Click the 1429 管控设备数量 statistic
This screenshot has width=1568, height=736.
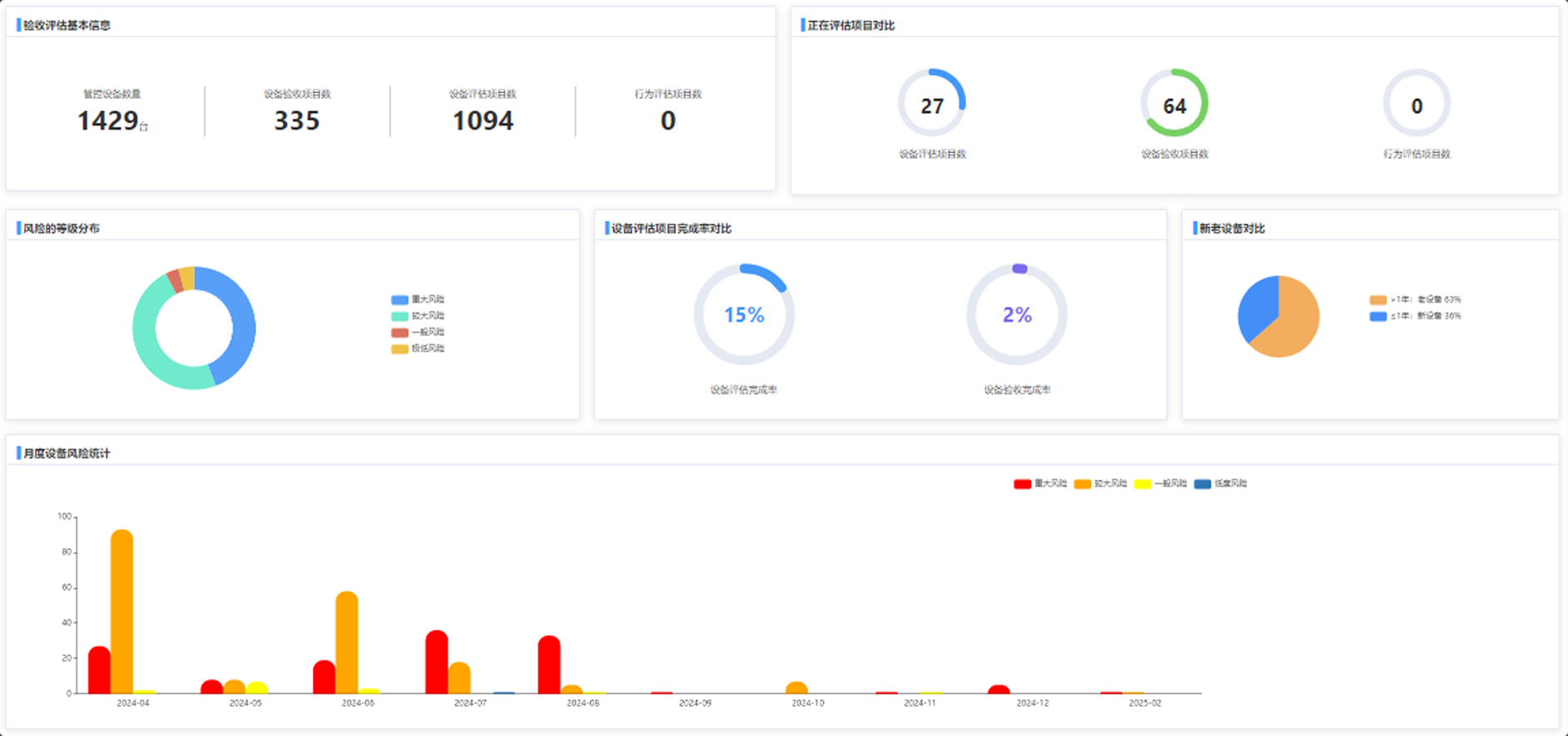point(108,121)
